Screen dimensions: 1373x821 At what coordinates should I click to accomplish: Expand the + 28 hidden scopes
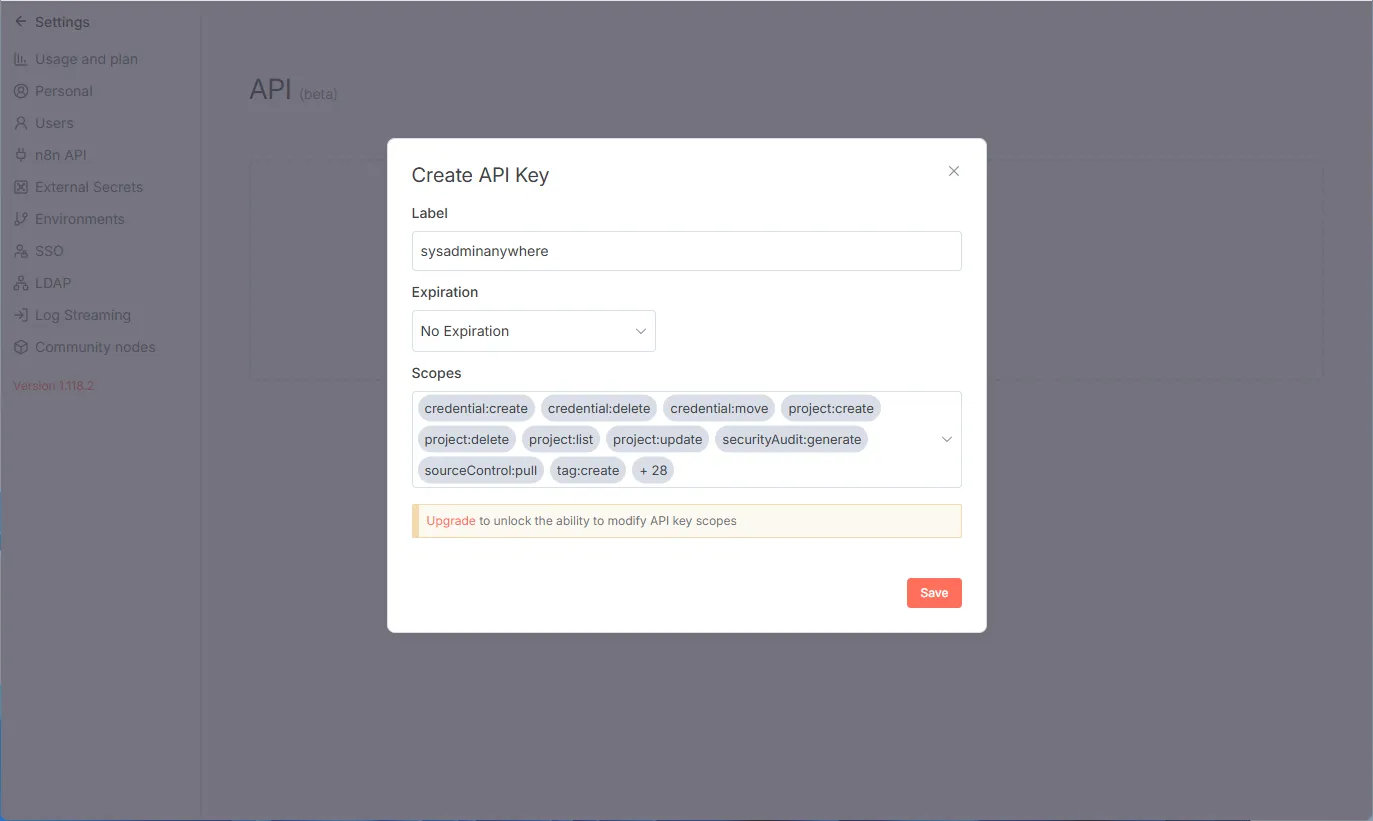tap(652, 470)
